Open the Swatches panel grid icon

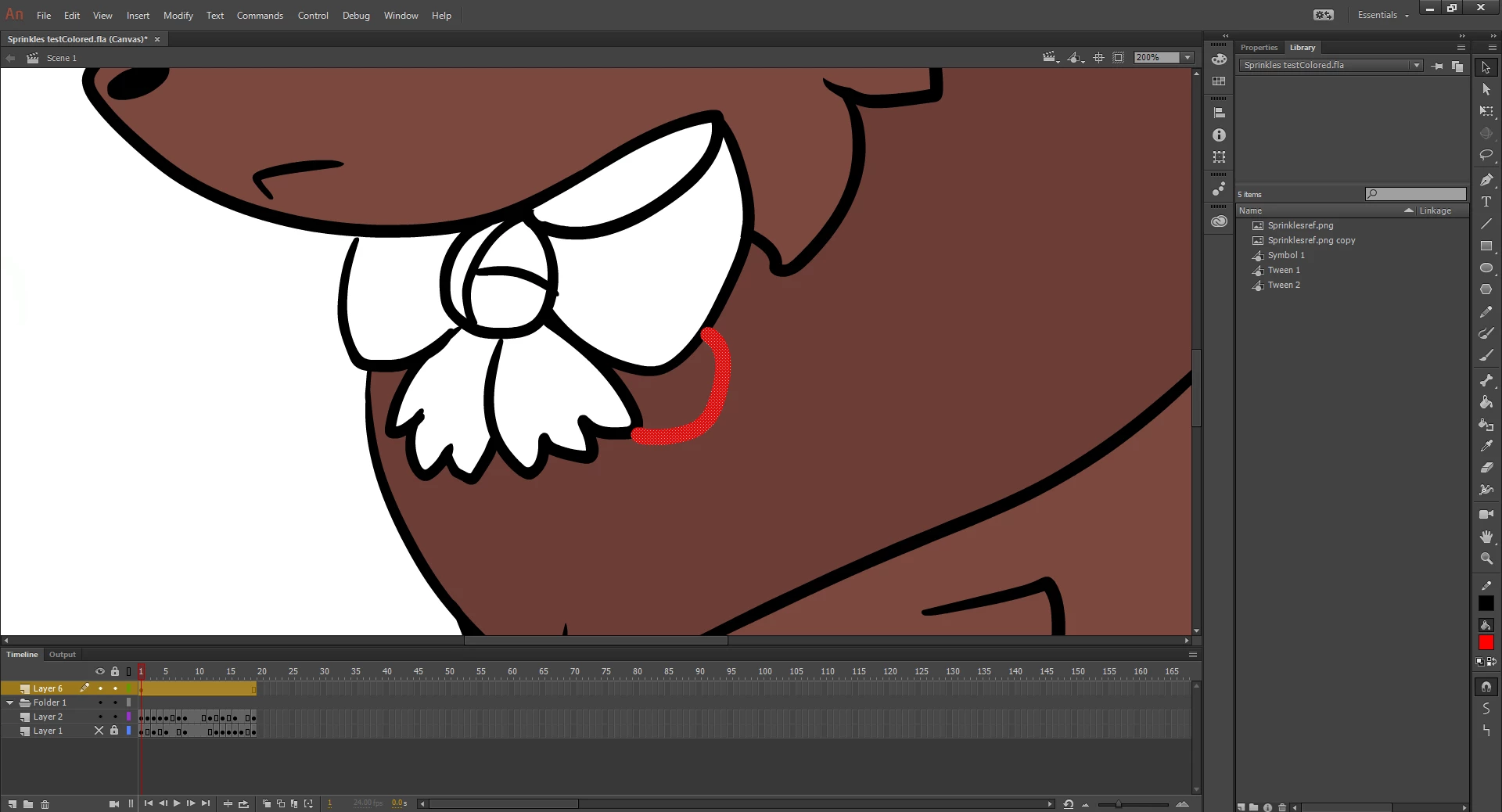[x=1219, y=81]
